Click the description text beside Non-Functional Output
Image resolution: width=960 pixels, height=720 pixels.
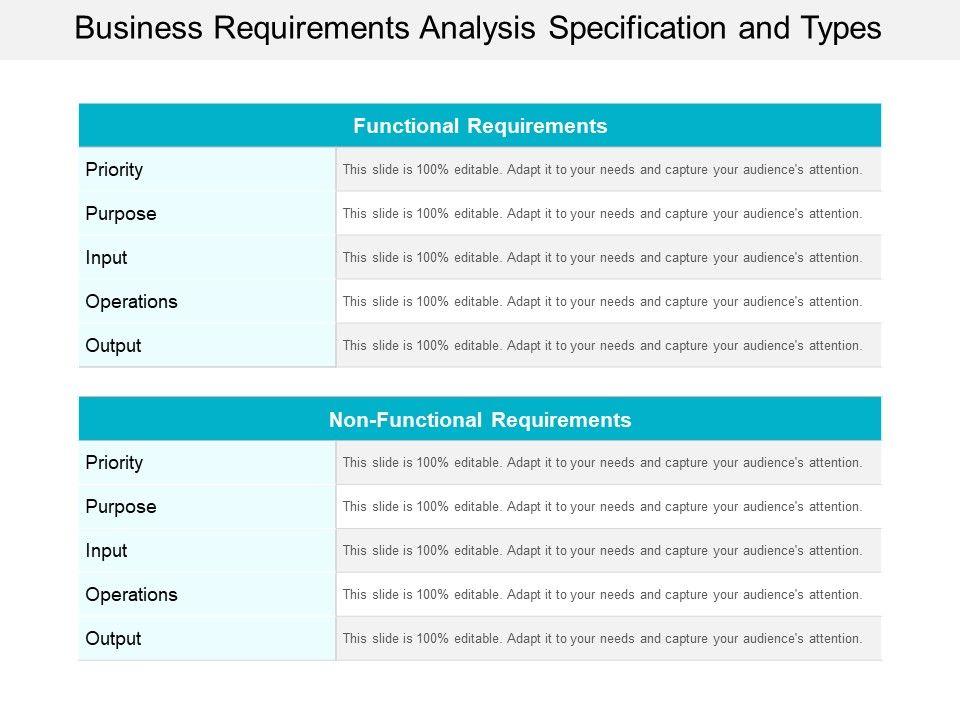click(x=602, y=639)
